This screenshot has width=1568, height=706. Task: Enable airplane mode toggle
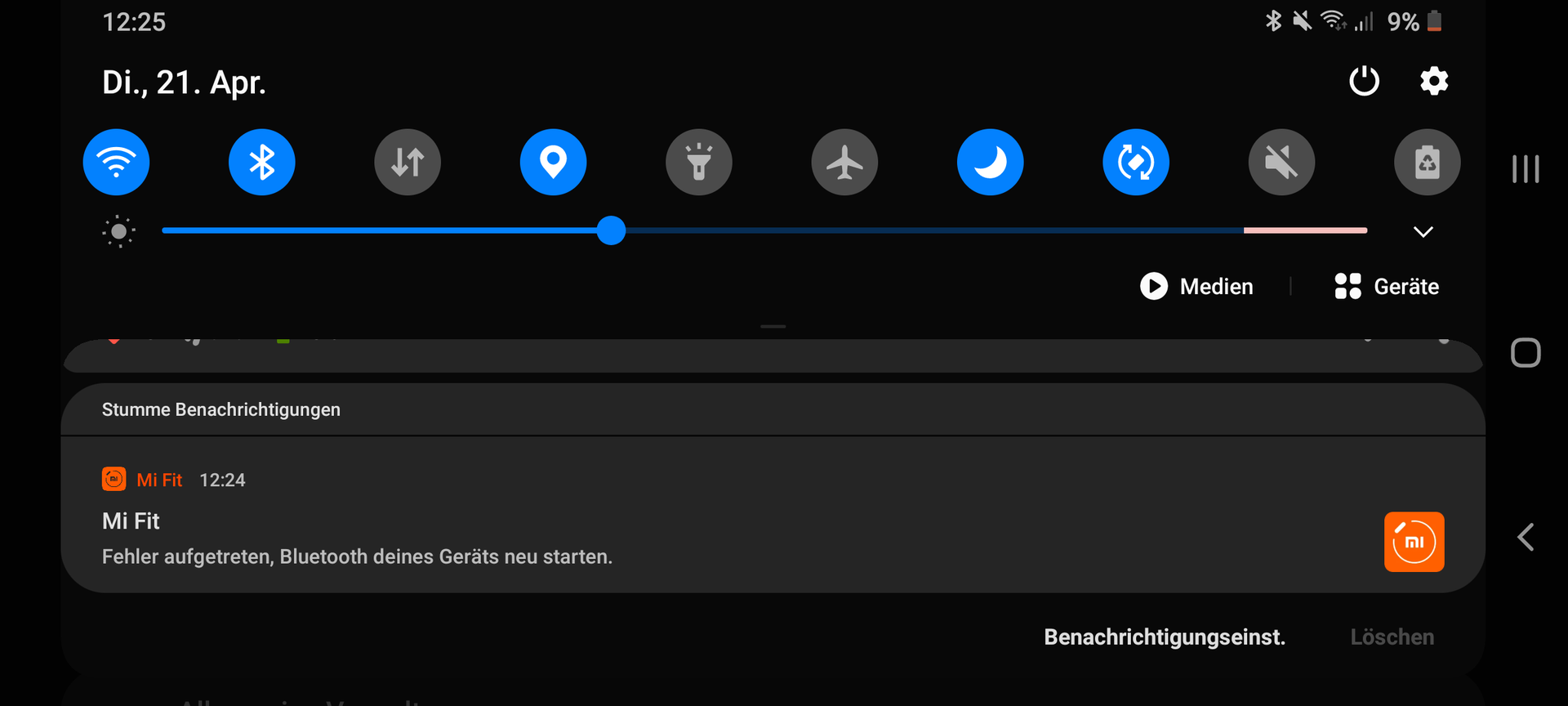844,162
